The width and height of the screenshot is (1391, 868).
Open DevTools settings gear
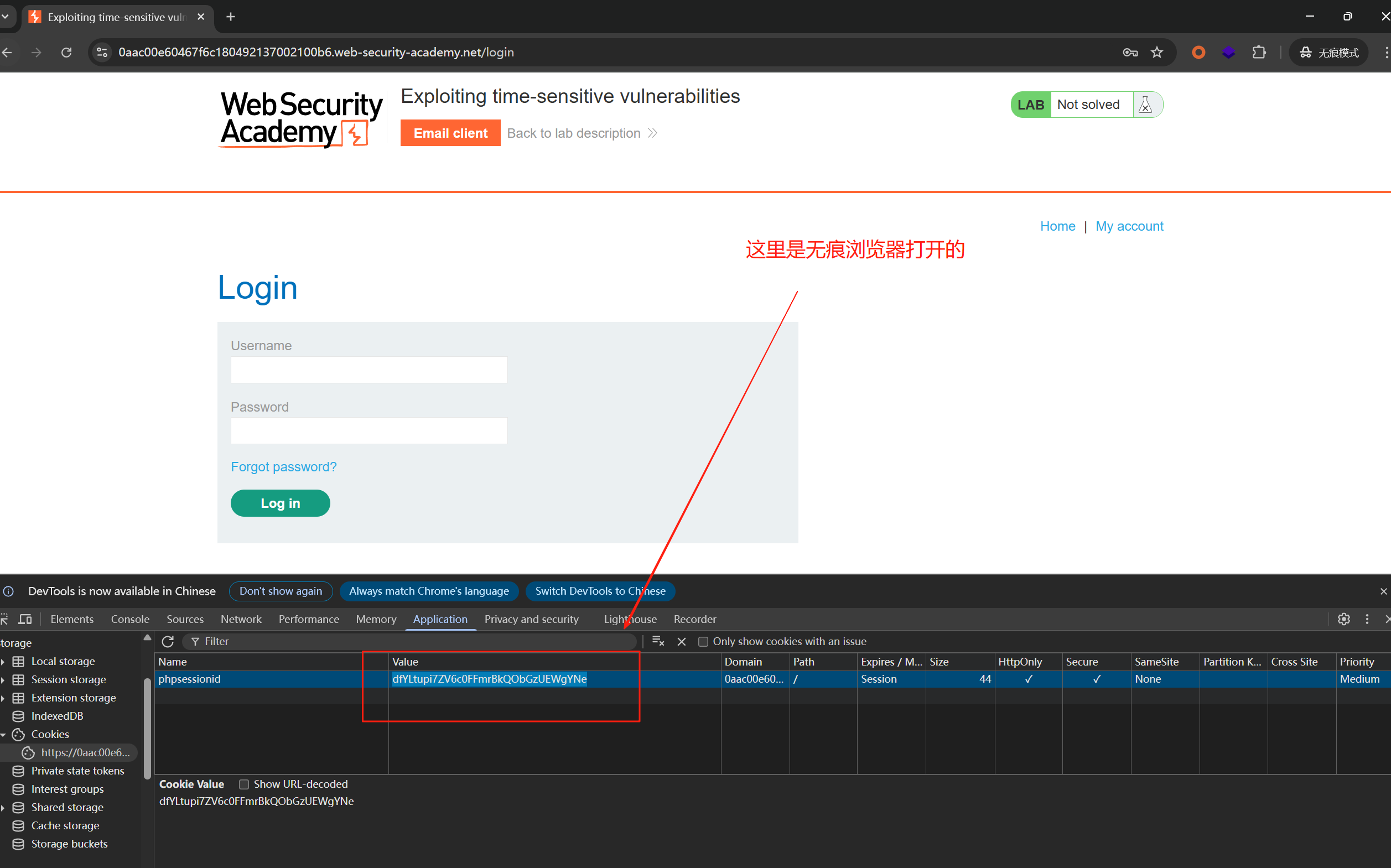[x=1343, y=619]
